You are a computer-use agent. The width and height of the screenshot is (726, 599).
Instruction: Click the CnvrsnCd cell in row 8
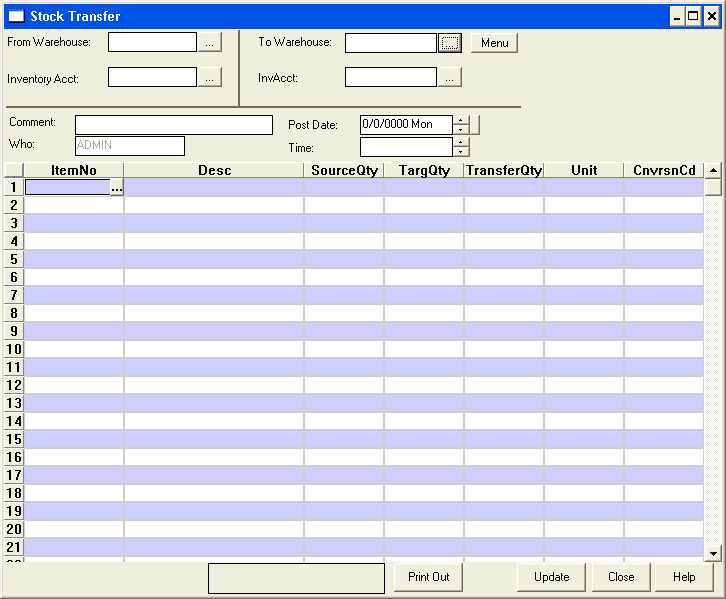point(664,313)
